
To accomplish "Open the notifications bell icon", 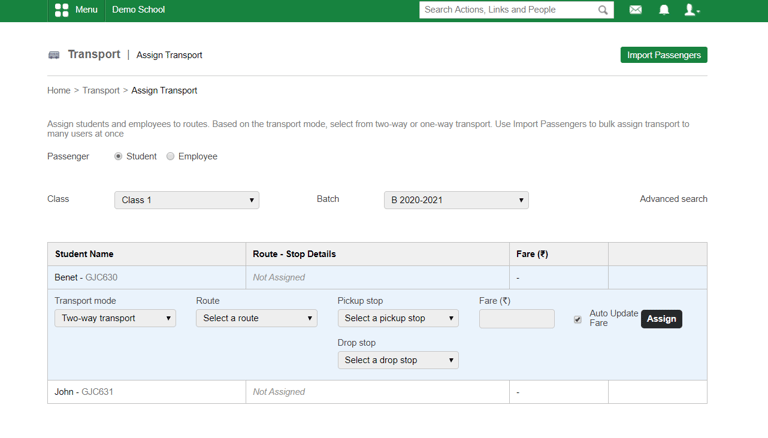I will (x=664, y=10).
